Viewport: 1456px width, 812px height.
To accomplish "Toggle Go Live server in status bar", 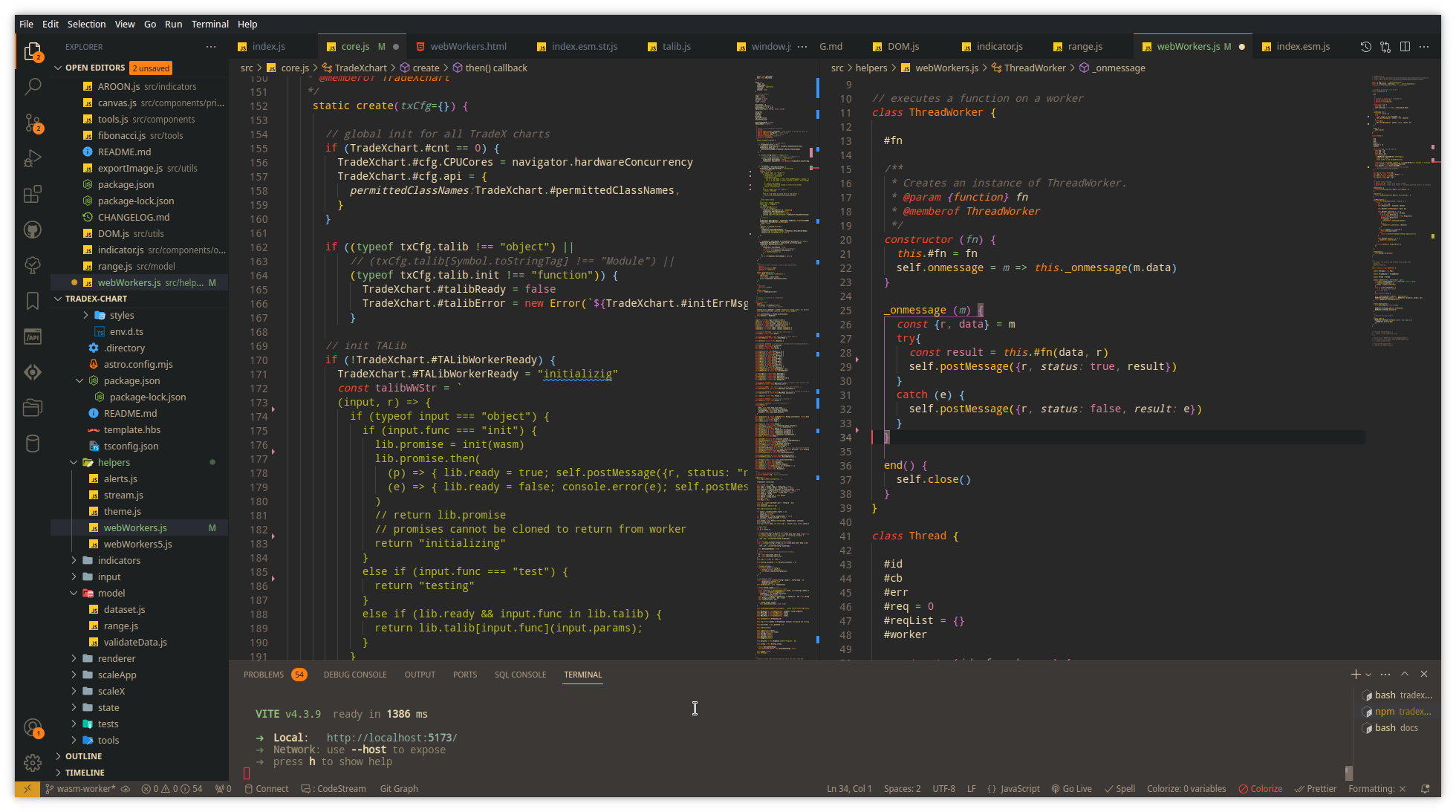I will [x=1071, y=789].
